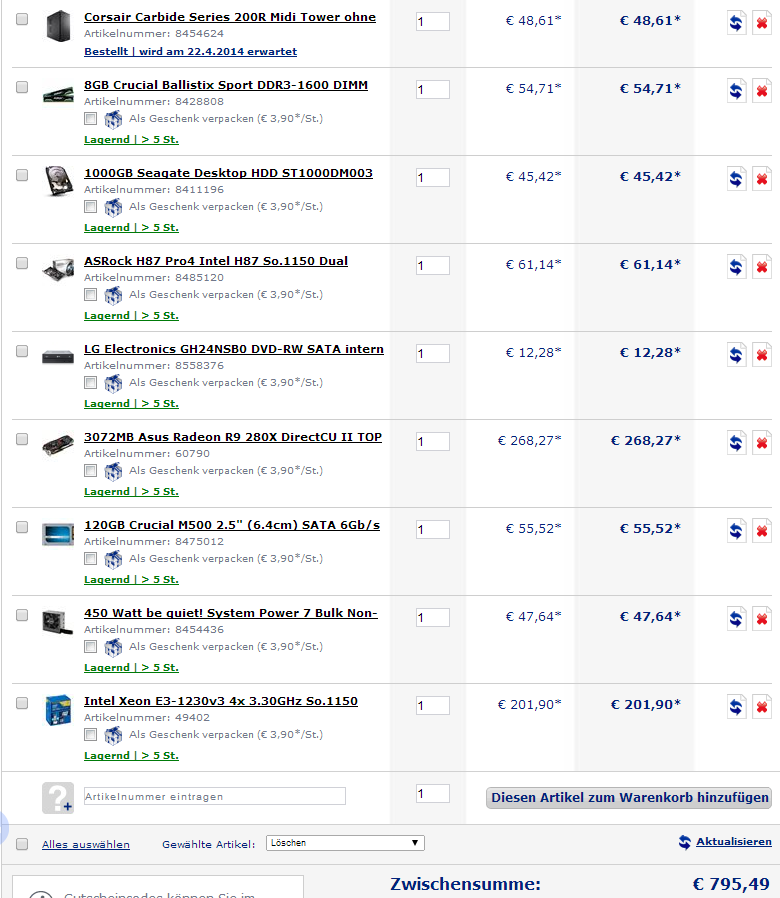Focus the Artikelnummer eintragen field

point(215,796)
